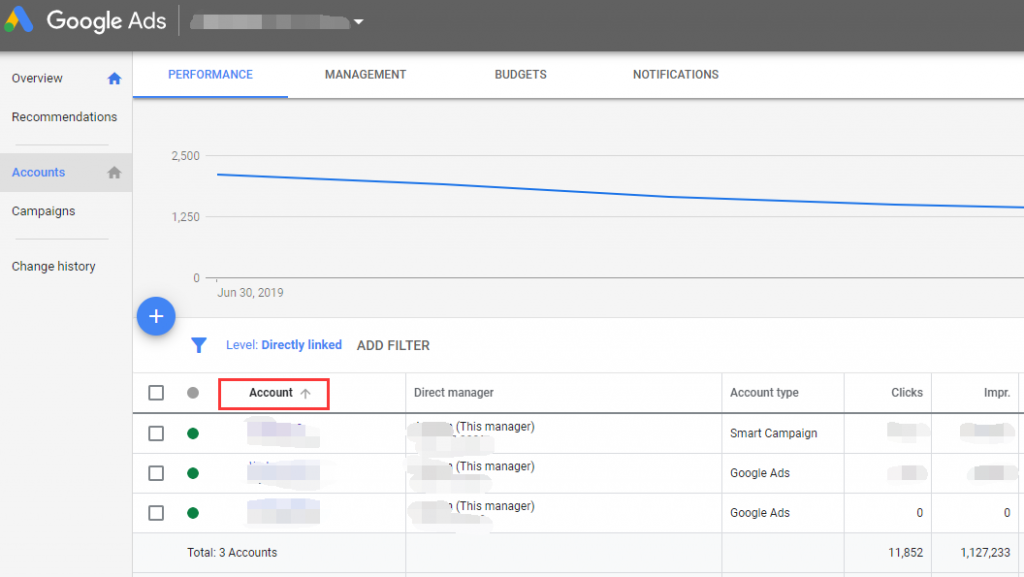This screenshot has width=1024, height=577.
Task: Sort by the Impr. column
Action: point(997,392)
